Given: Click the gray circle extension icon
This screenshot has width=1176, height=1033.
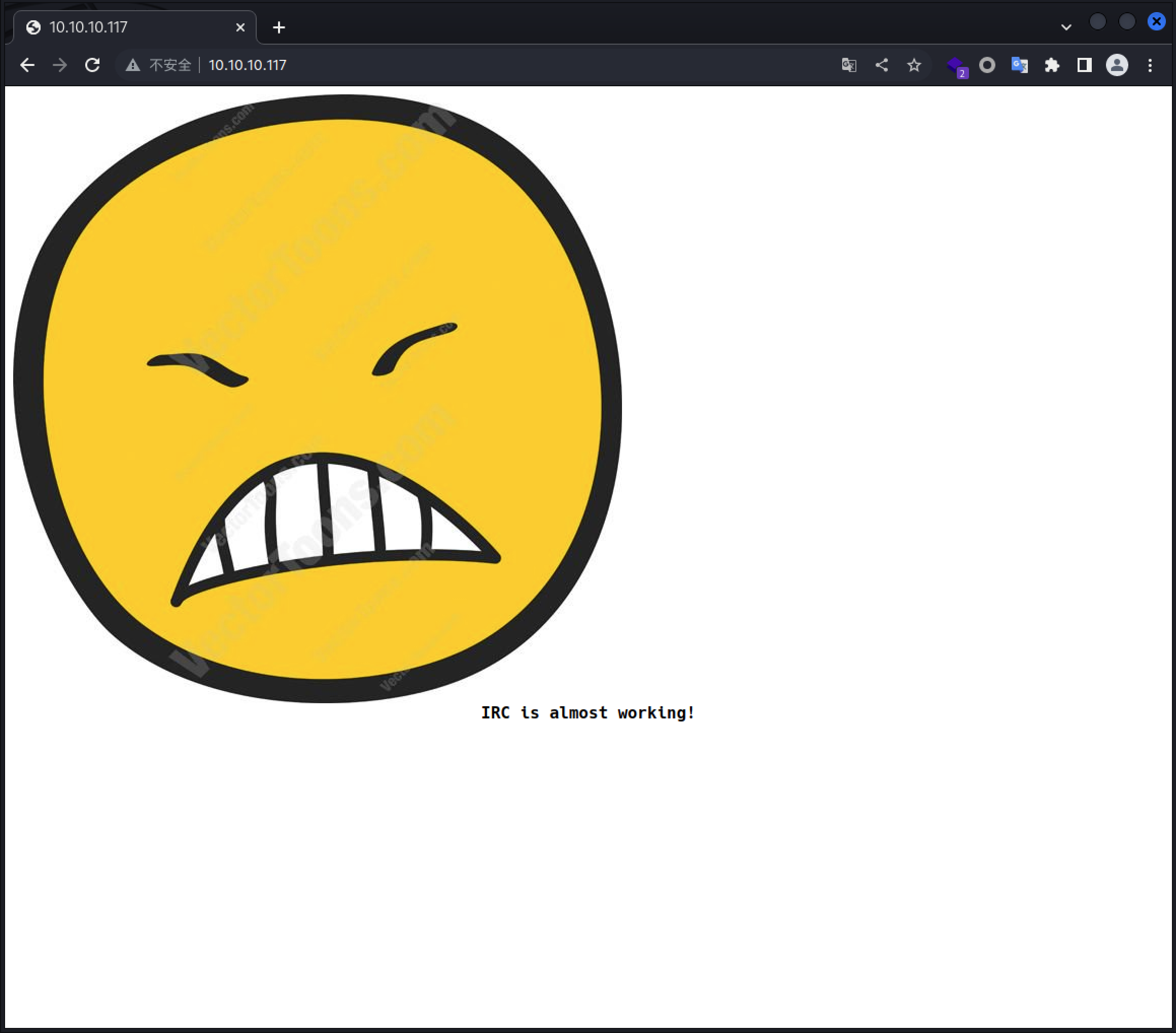Looking at the screenshot, I should 987,65.
